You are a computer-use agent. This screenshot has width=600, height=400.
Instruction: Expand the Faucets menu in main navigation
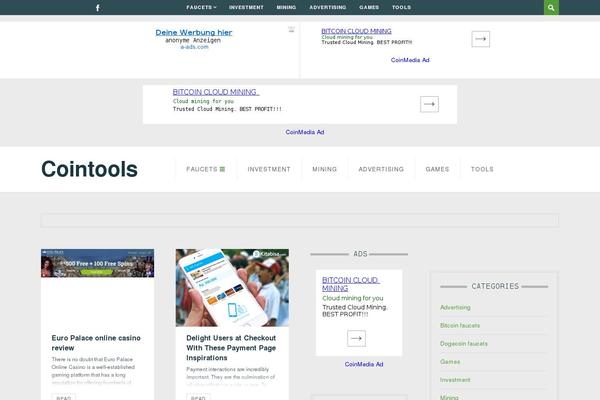205,169
